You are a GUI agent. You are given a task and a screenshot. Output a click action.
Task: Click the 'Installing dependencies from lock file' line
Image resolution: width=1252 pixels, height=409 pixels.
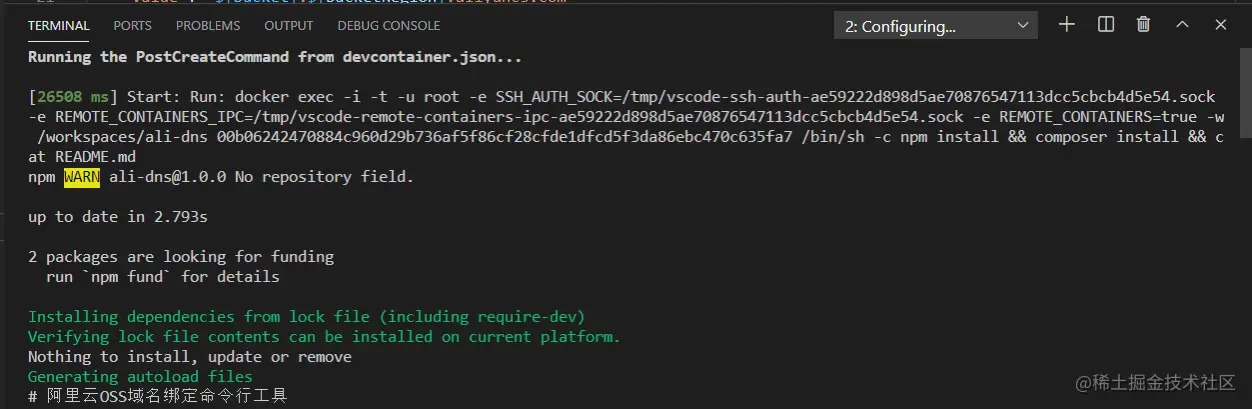[x=306, y=317]
